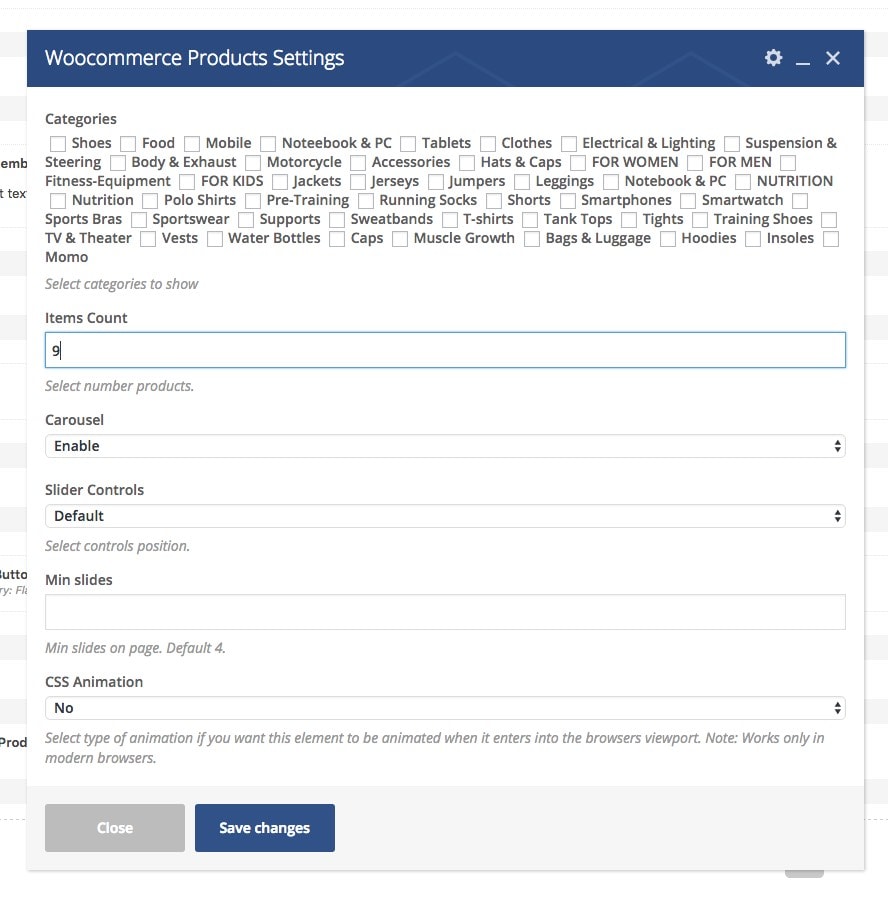Viewport: 888px width, 899px height.
Task: Check the Tights category box
Action: click(629, 220)
